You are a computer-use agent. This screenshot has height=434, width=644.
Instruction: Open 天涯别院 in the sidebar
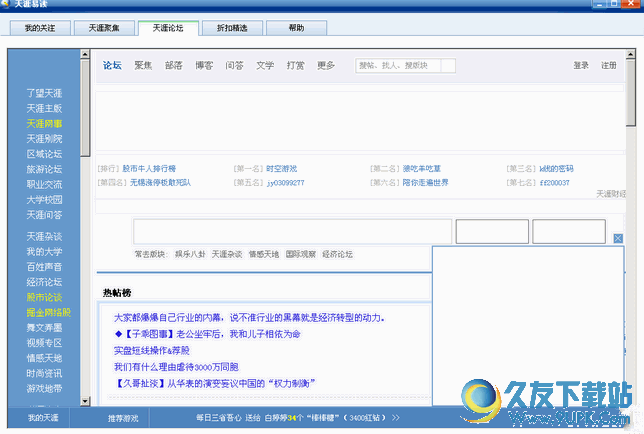pyautogui.click(x=44, y=139)
